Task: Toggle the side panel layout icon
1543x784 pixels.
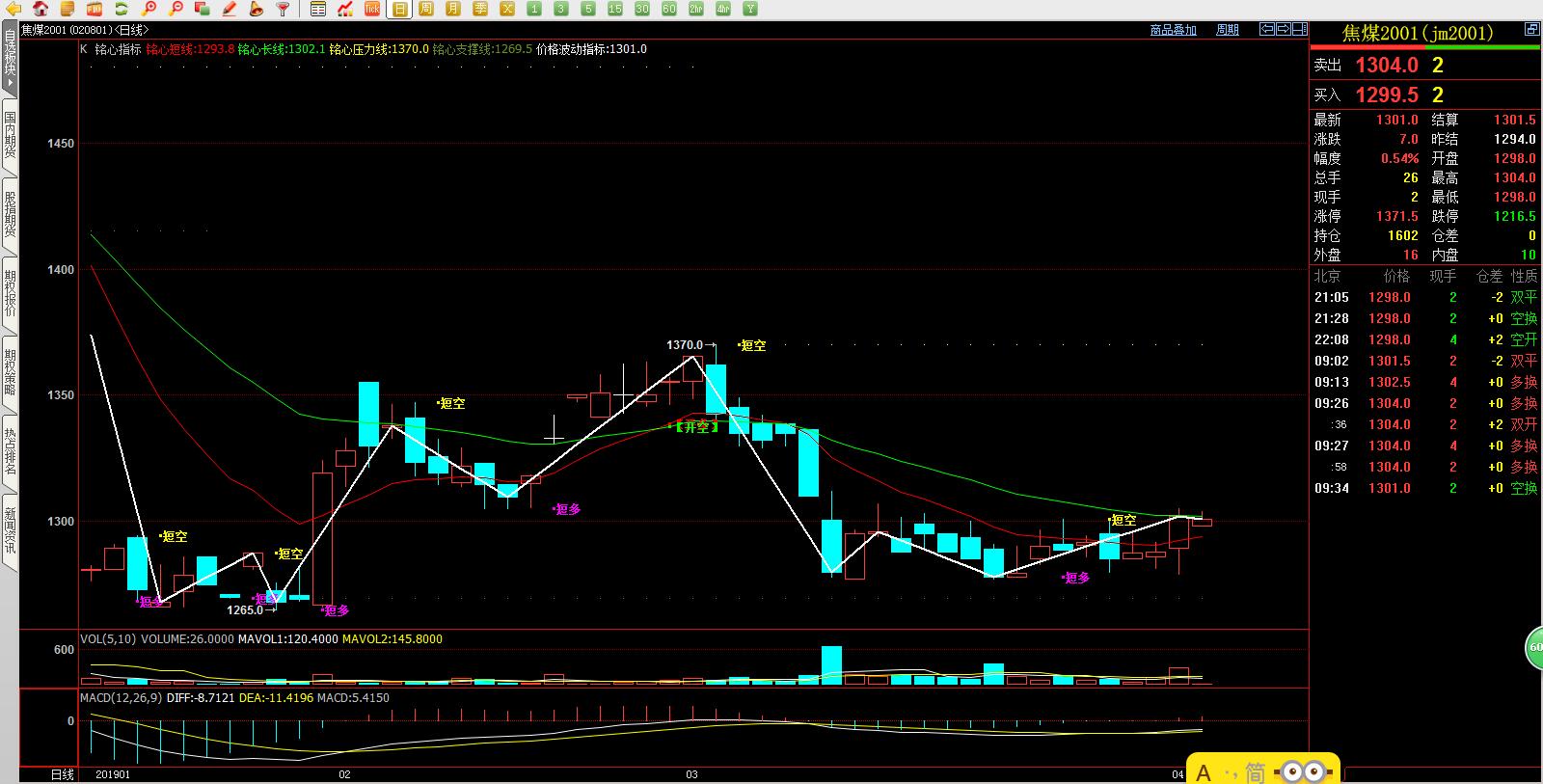Action: point(1300,30)
